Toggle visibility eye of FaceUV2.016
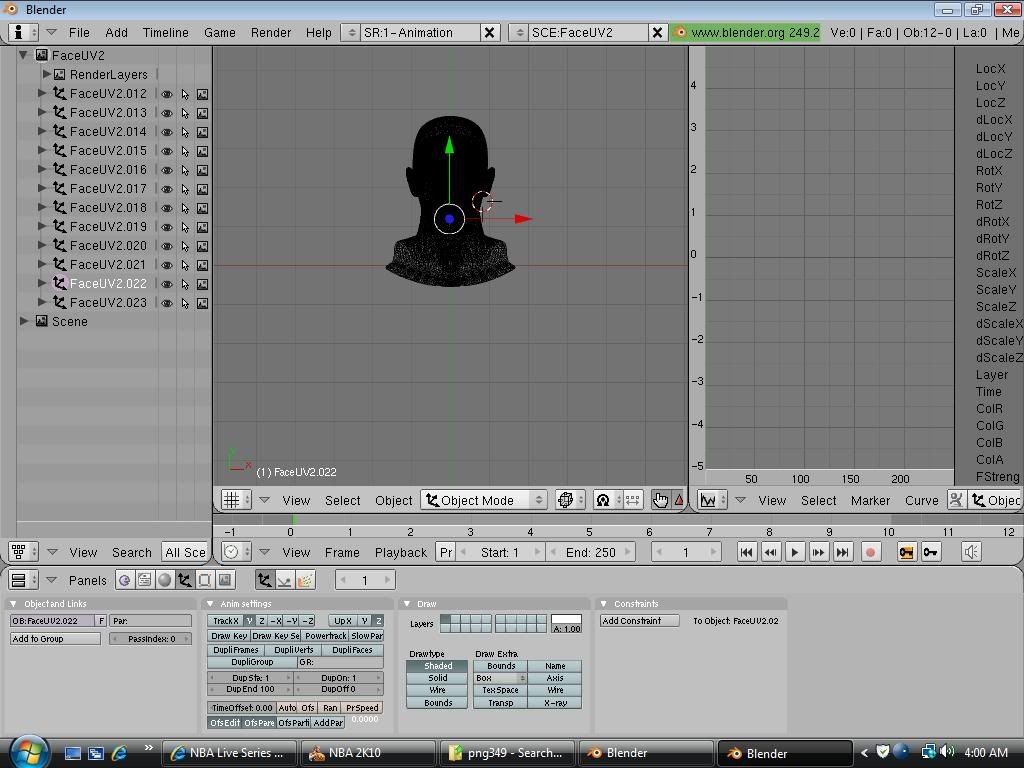This screenshot has height=768, width=1024. (x=167, y=170)
